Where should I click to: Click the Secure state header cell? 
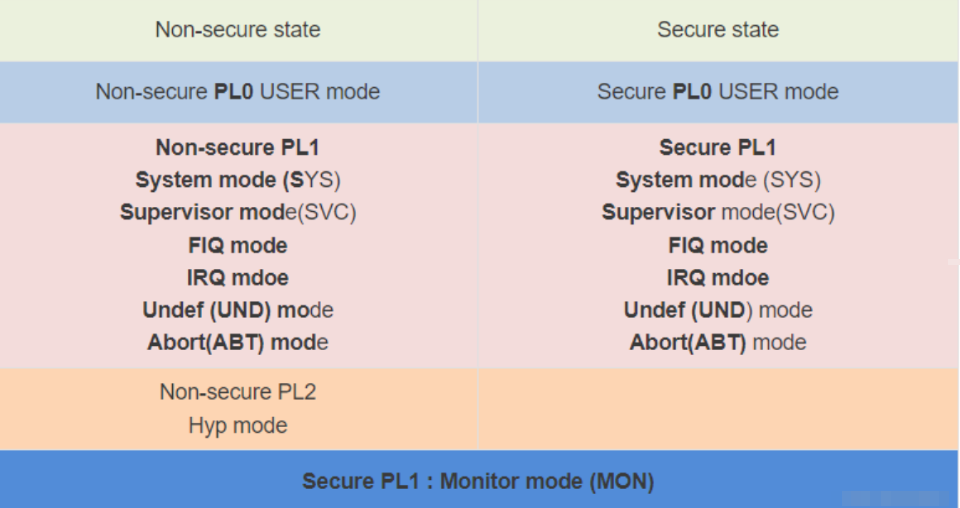718,30
